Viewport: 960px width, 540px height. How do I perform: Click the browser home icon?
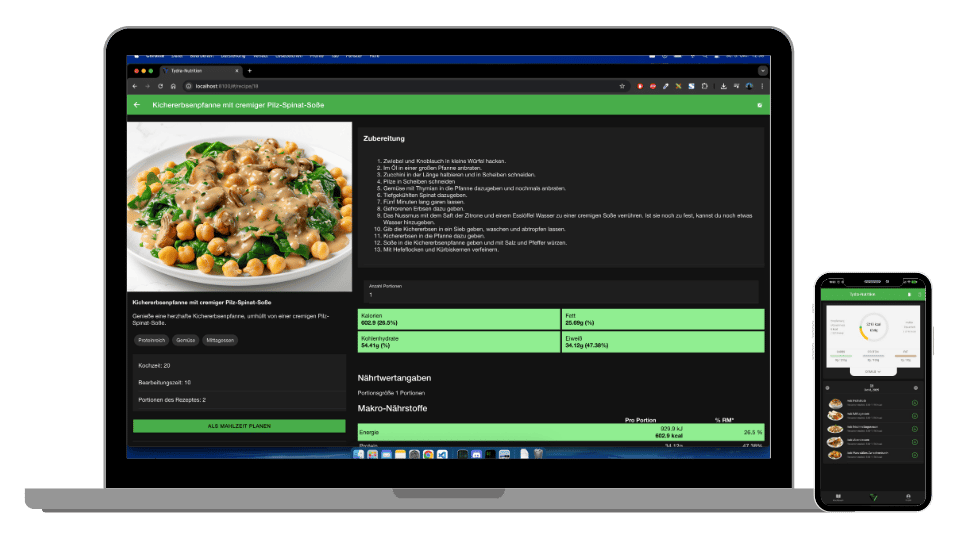173,86
